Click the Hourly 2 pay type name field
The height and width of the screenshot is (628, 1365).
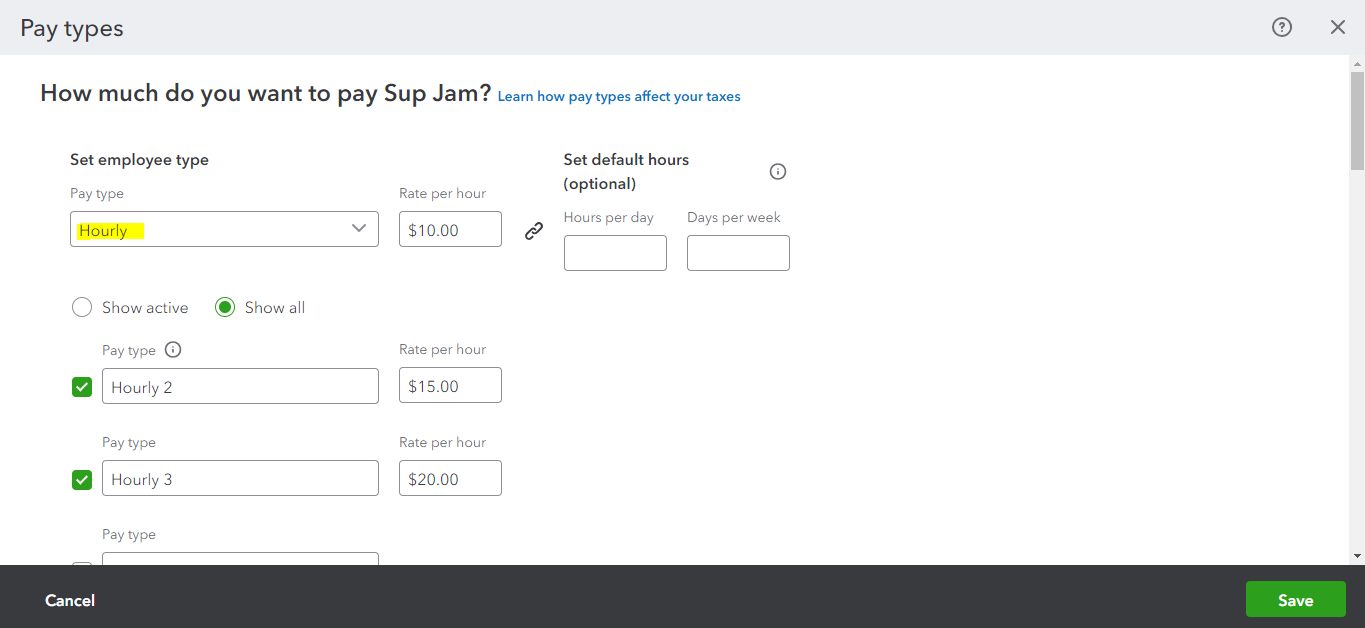coord(240,387)
